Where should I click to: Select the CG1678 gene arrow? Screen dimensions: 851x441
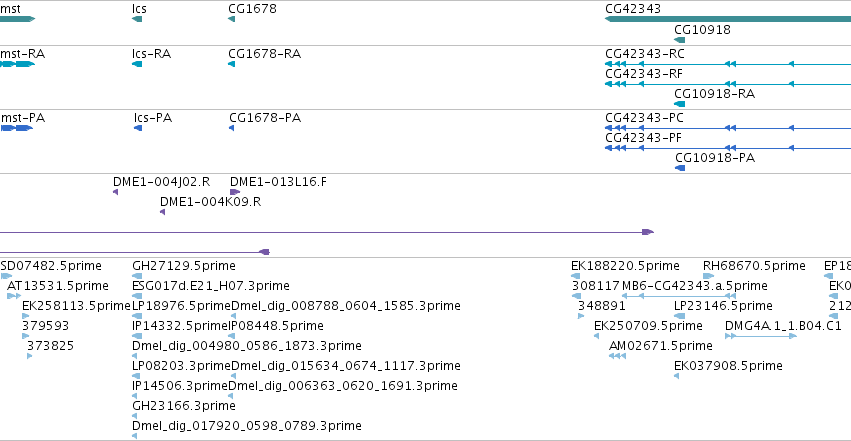232,19
